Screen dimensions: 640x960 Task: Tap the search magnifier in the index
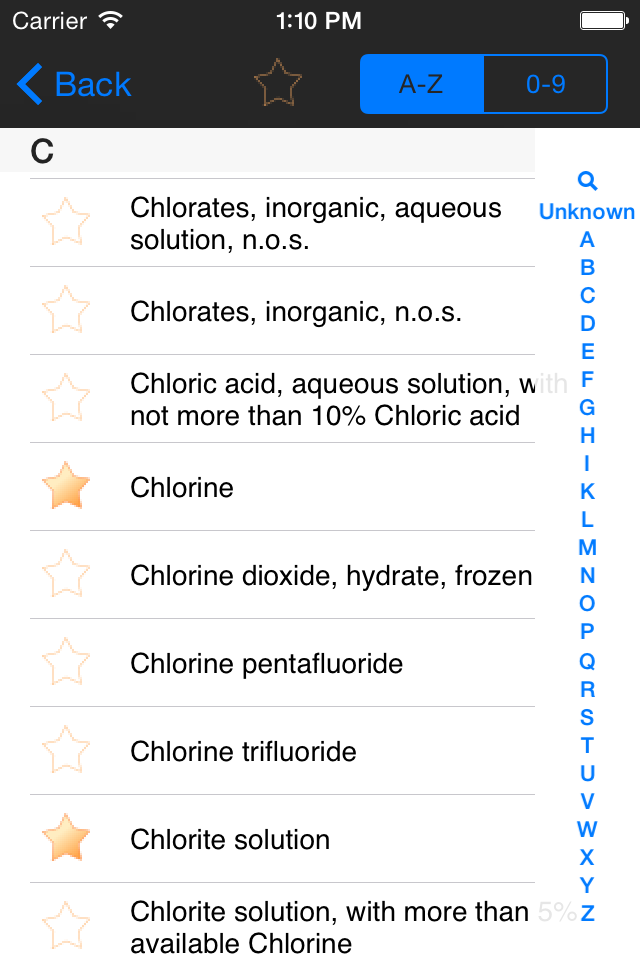(x=587, y=181)
